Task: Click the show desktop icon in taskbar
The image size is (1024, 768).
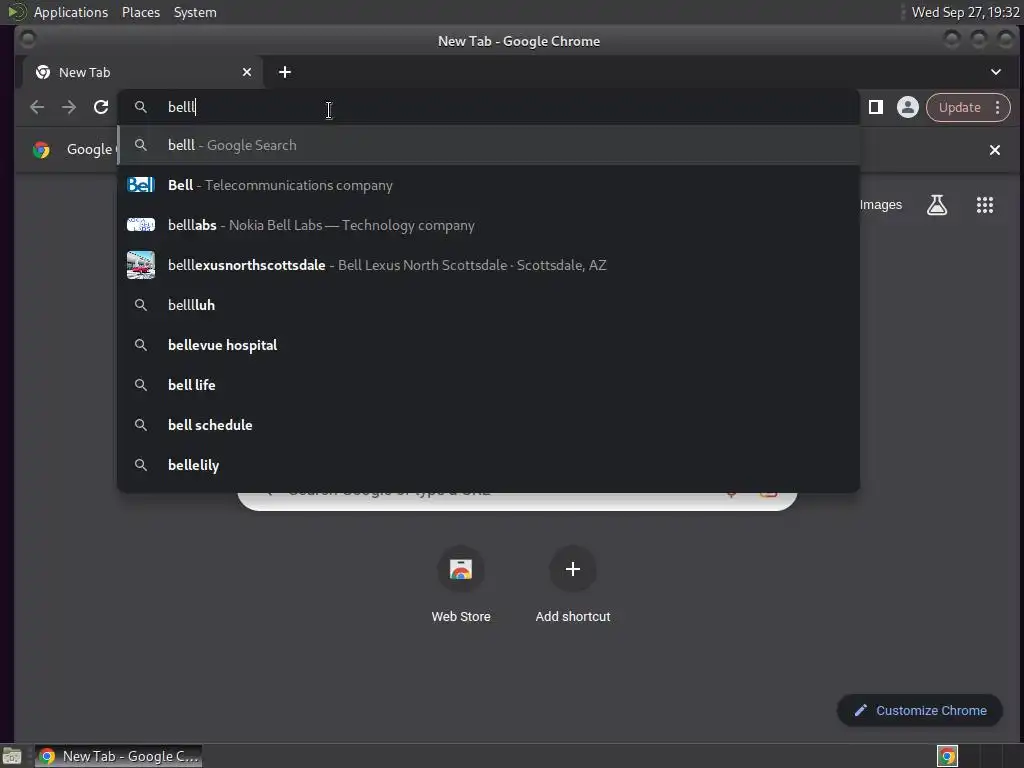Action: pos(12,756)
